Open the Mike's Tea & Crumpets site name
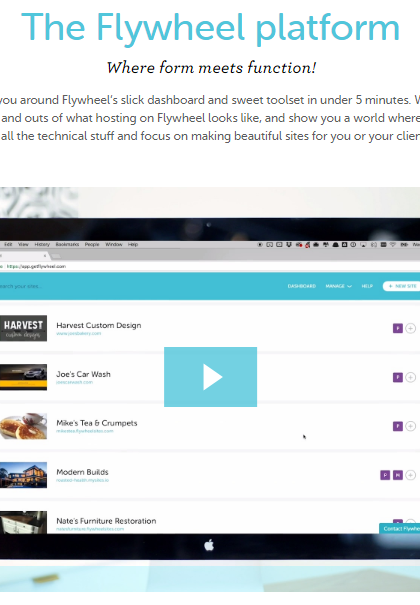The height and width of the screenshot is (605, 420). (97, 423)
